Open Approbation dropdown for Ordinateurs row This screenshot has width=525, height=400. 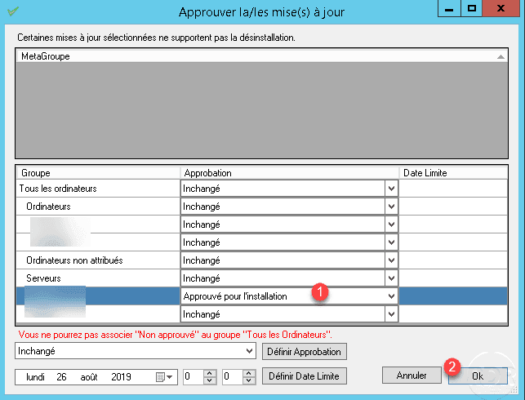tap(391, 207)
